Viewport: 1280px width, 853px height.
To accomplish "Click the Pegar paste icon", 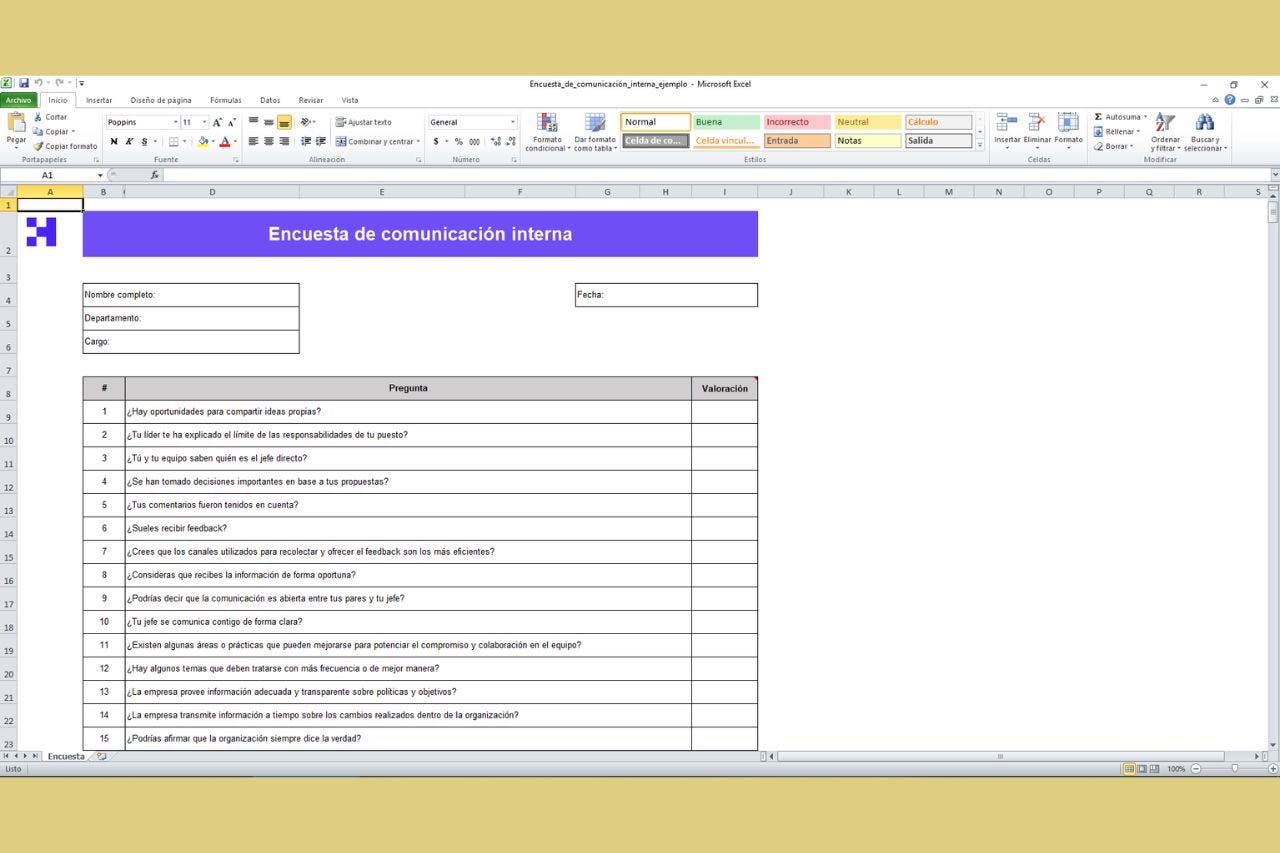I will pos(16,123).
